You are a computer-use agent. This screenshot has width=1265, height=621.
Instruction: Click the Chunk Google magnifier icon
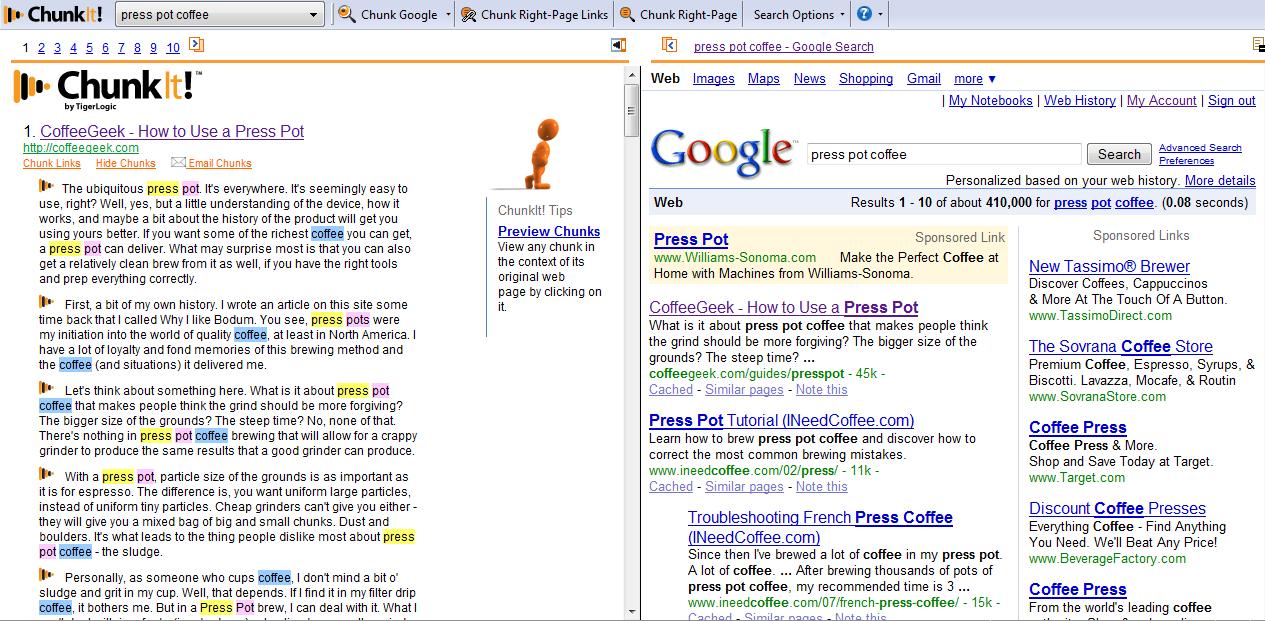[346, 14]
